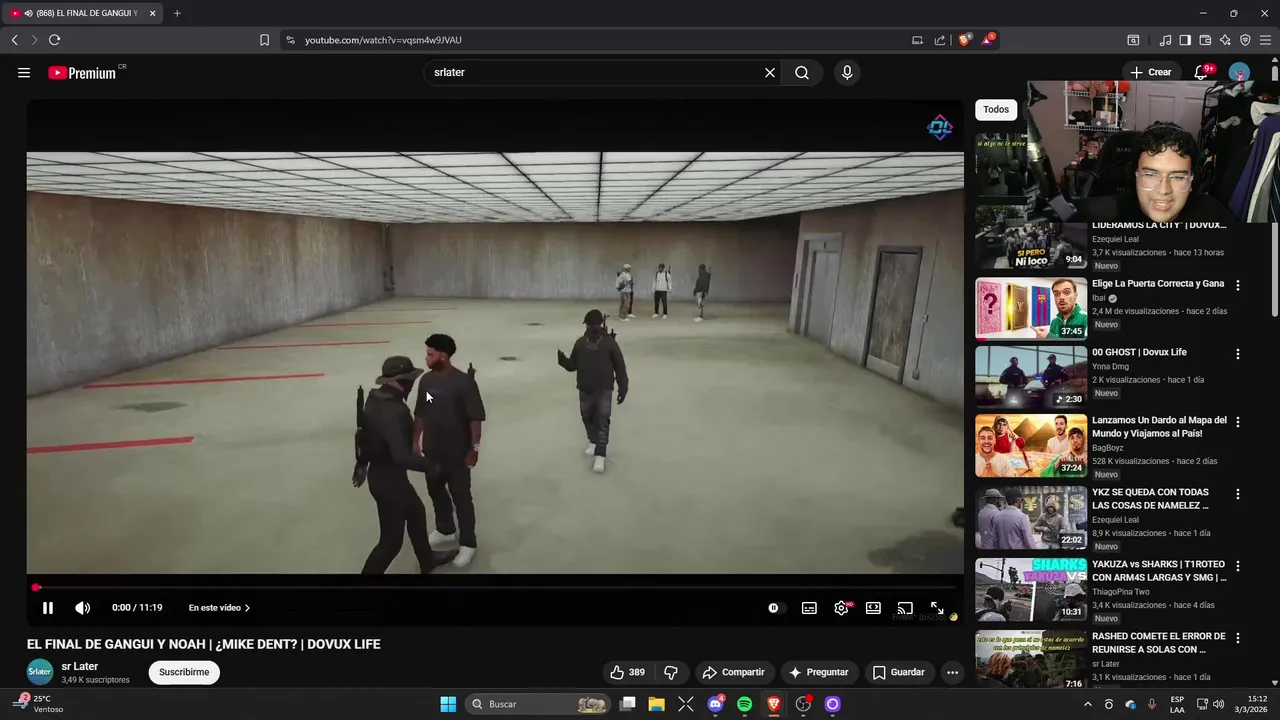Open options for 'Lanzamos Un Dardo' video
The width and height of the screenshot is (1280, 720).
(x=1238, y=422)
